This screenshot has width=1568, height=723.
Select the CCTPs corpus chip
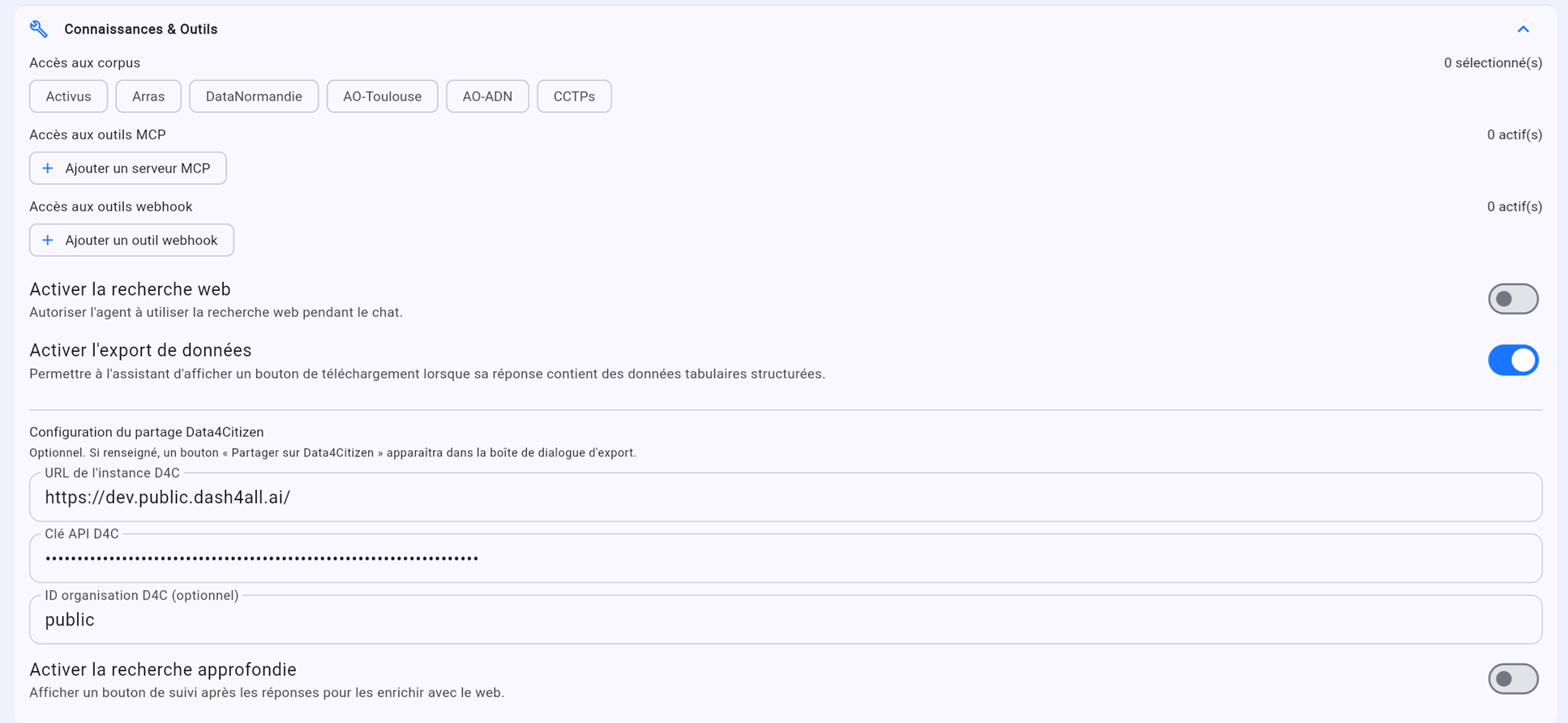(x=574, y=96)
